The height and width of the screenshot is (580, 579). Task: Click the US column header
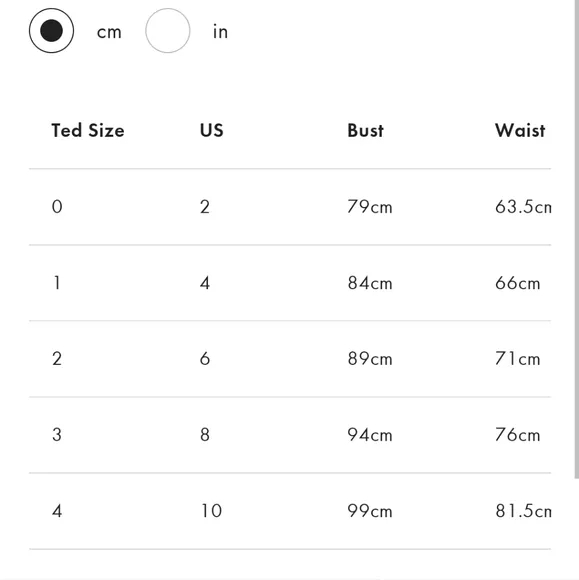point(212,131)
